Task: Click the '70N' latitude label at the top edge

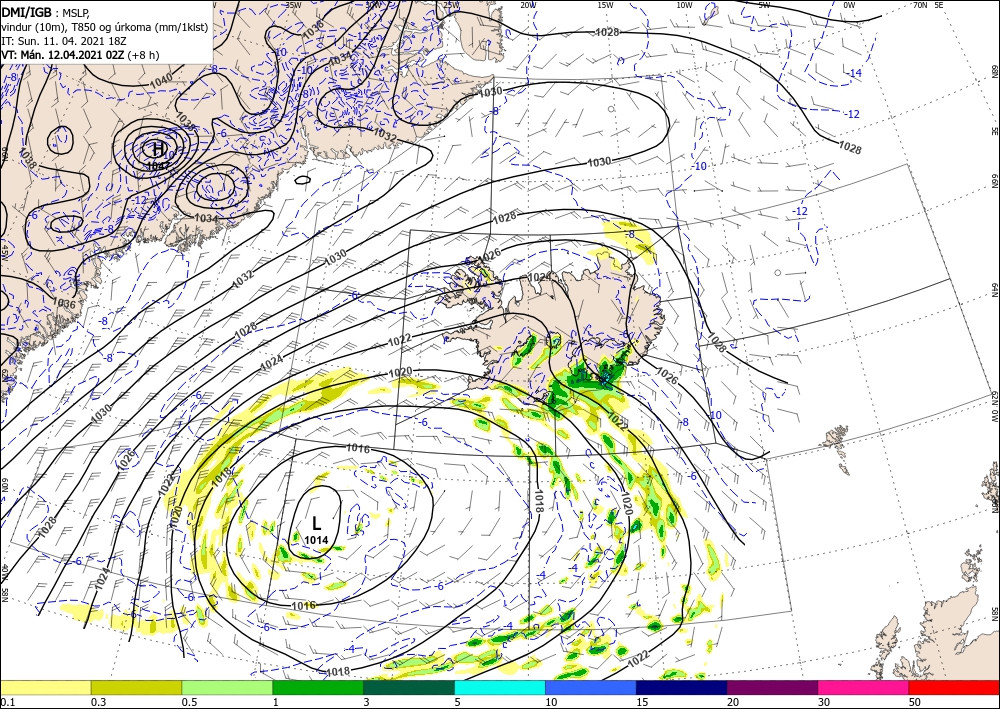Action: pyautogui.click(x=920, y=5)
